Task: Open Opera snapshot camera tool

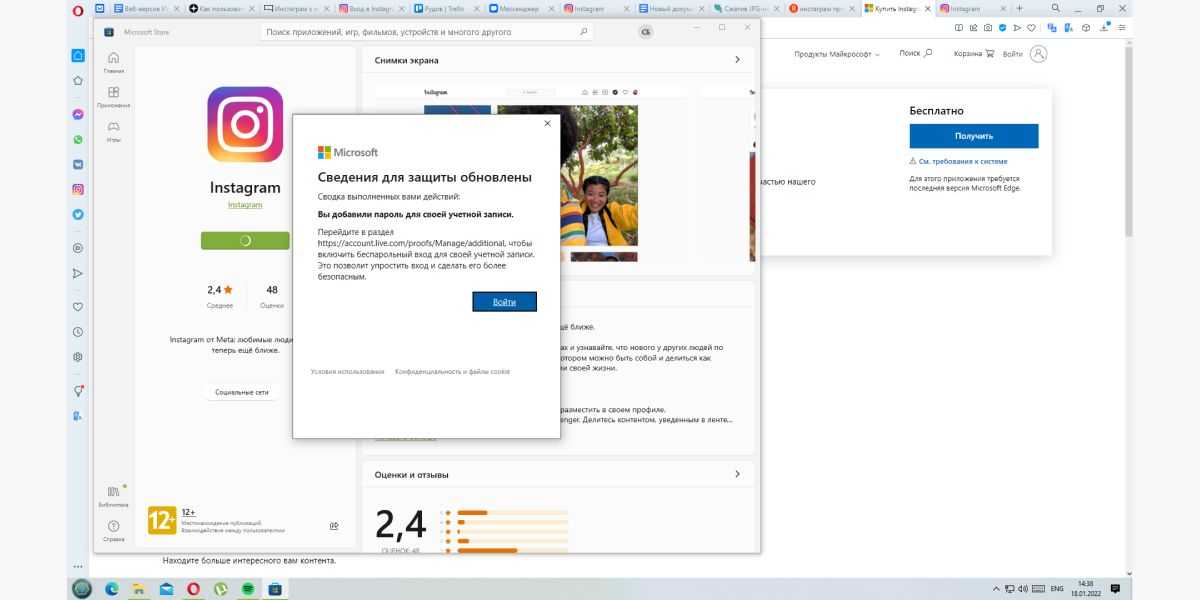Action: [988, 28]
